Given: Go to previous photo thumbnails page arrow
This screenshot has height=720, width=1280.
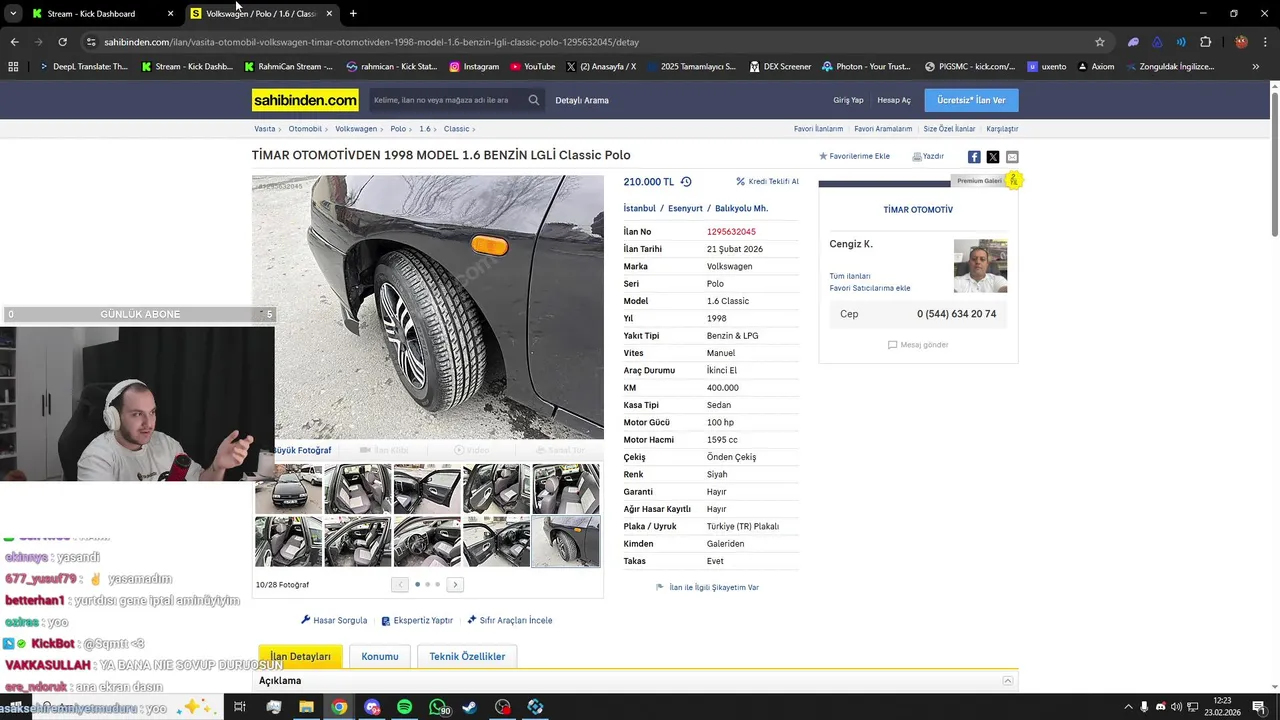Looking at the screenshot, I should tap(400, 585).
